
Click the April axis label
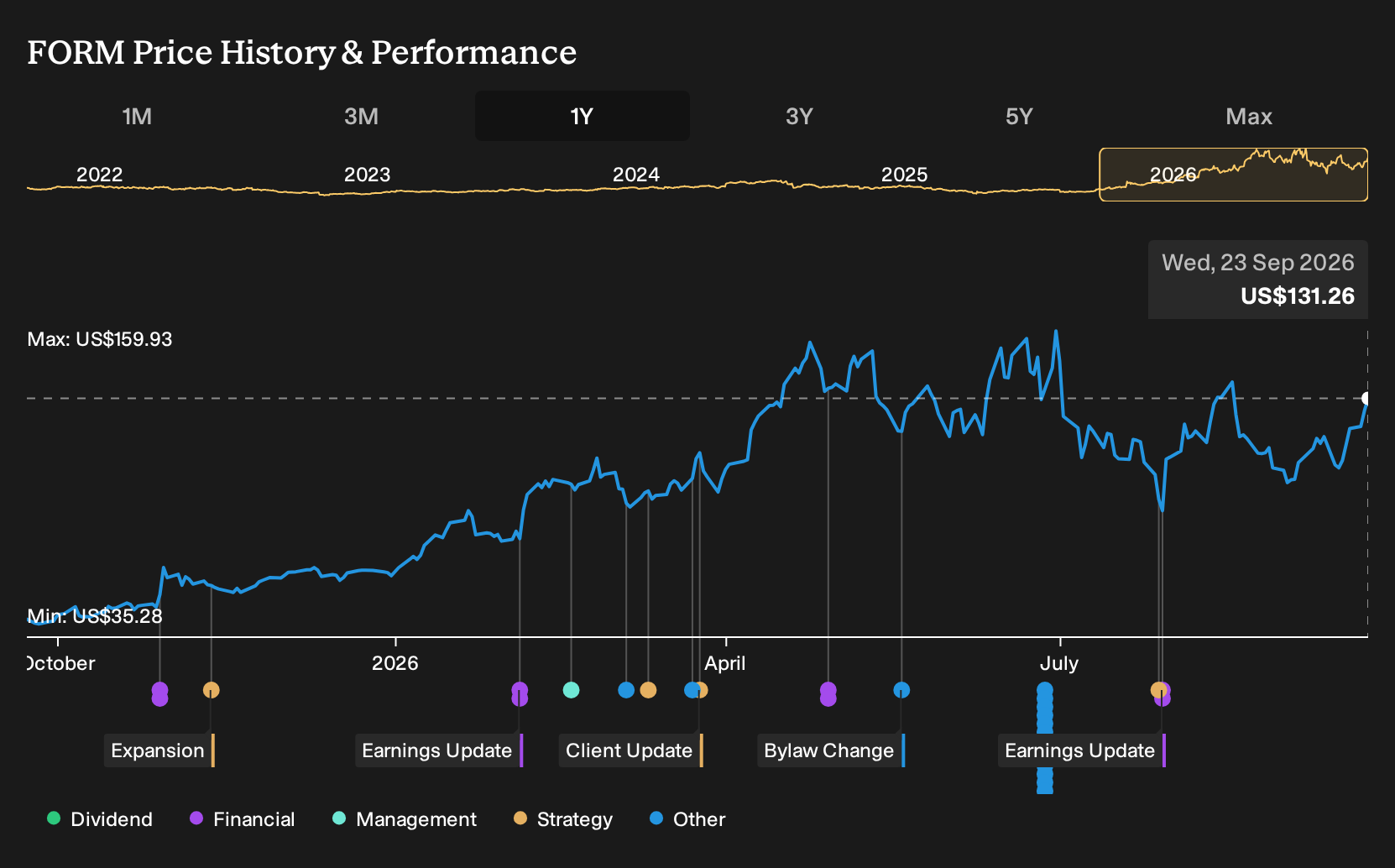pyautogui.click(x=725, y=663)
